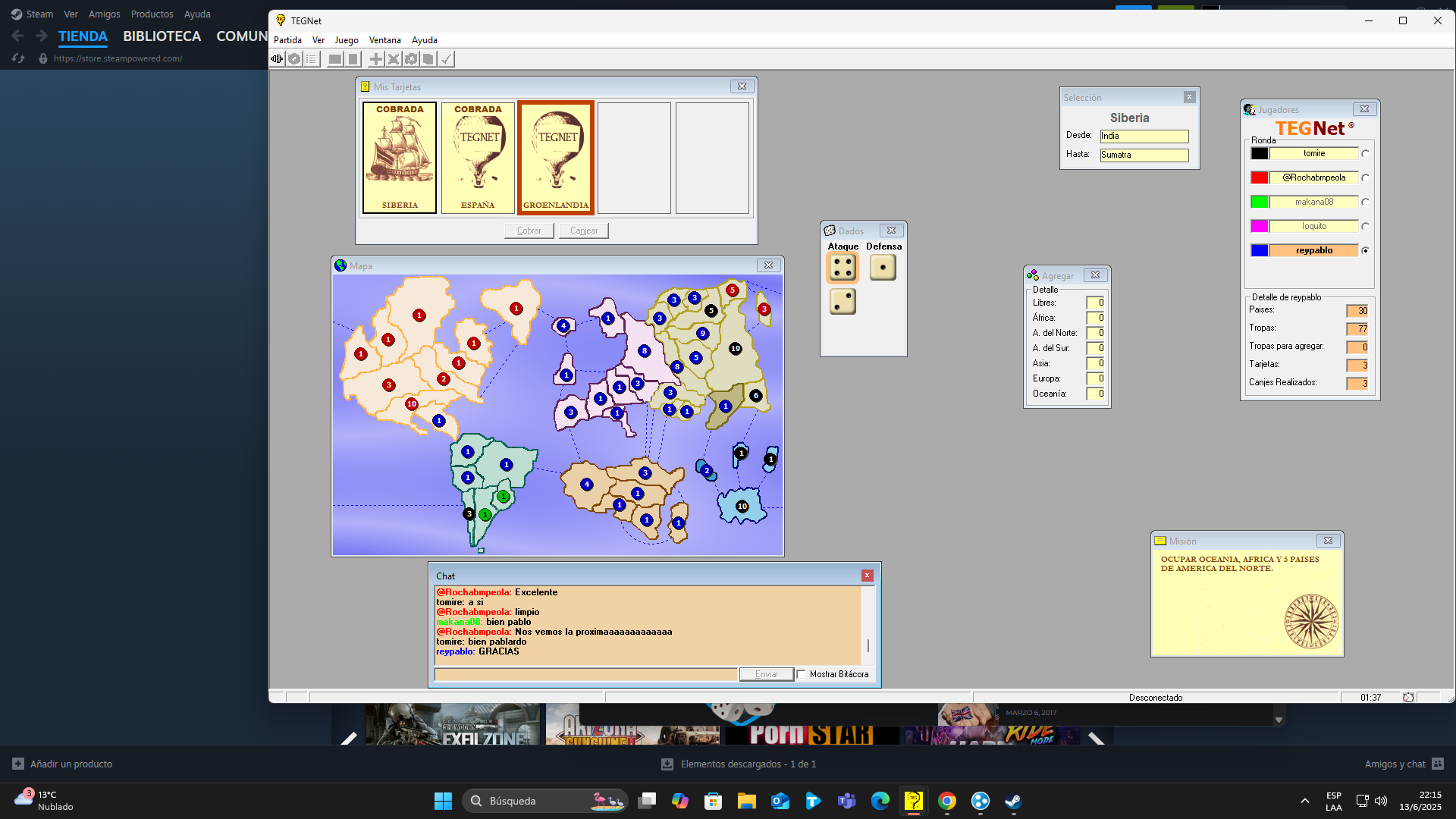Select the España balloon card
Image resolution: width=1456 pixels, height=819 pixels.
[478, 158]
